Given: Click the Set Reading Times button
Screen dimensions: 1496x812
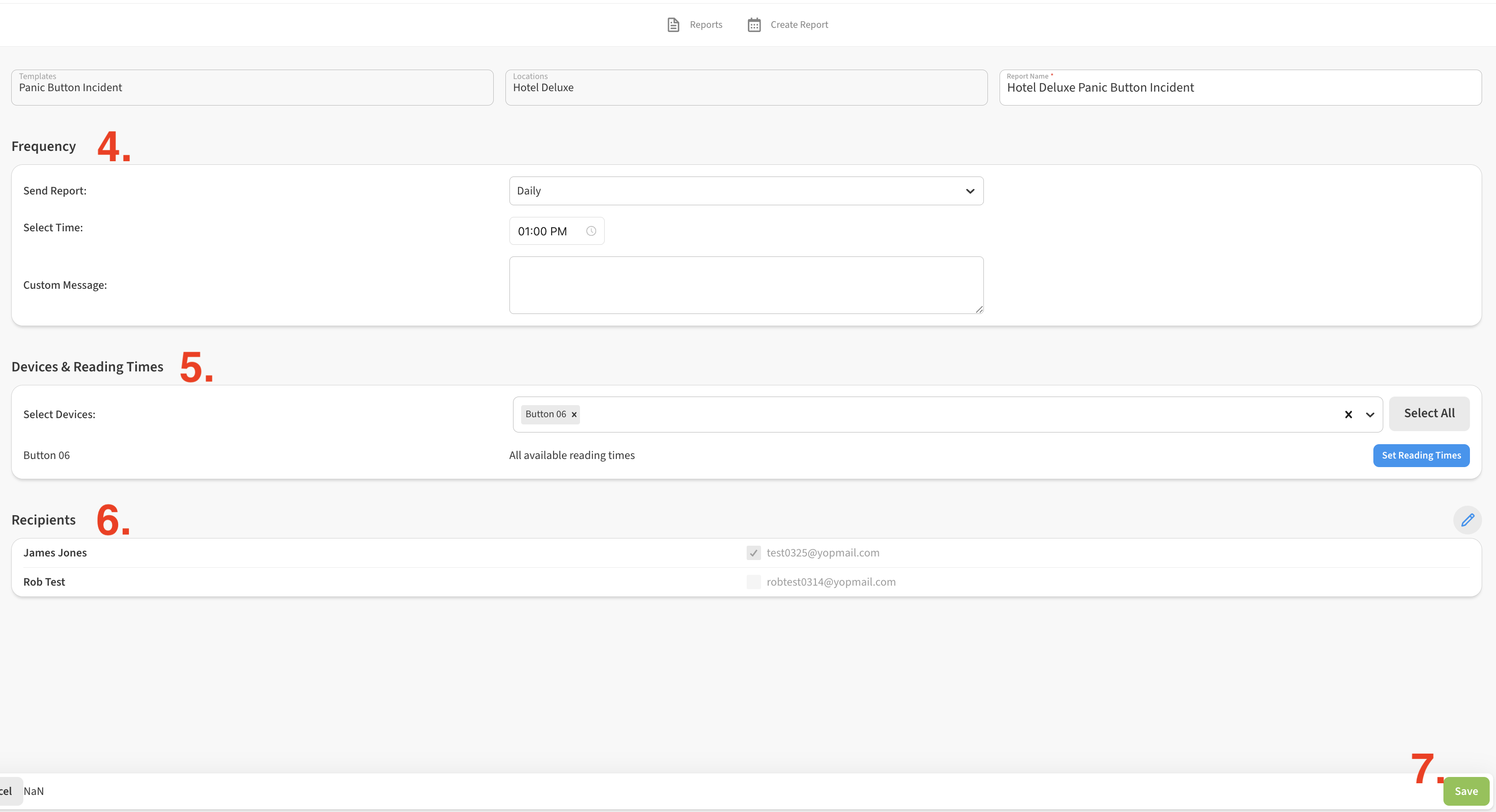Looking at the screenshot, I should tap(1421, 455).
